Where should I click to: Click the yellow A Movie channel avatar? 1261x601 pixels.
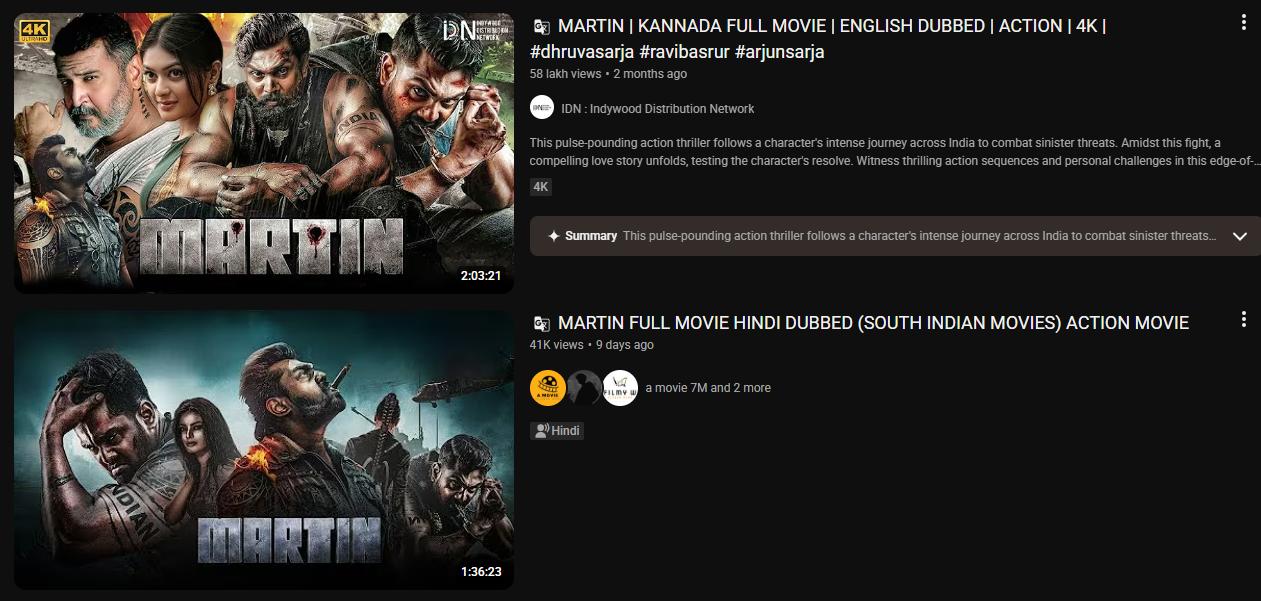547,388
